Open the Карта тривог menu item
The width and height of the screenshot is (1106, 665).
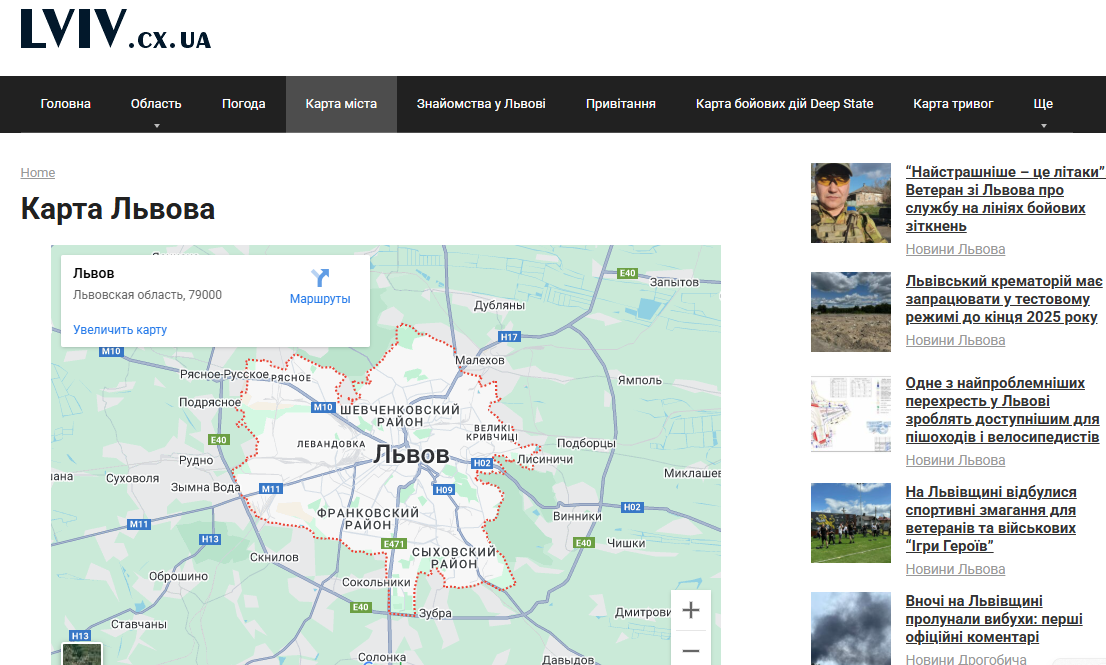pyautogui.click(x=953, y=104)
